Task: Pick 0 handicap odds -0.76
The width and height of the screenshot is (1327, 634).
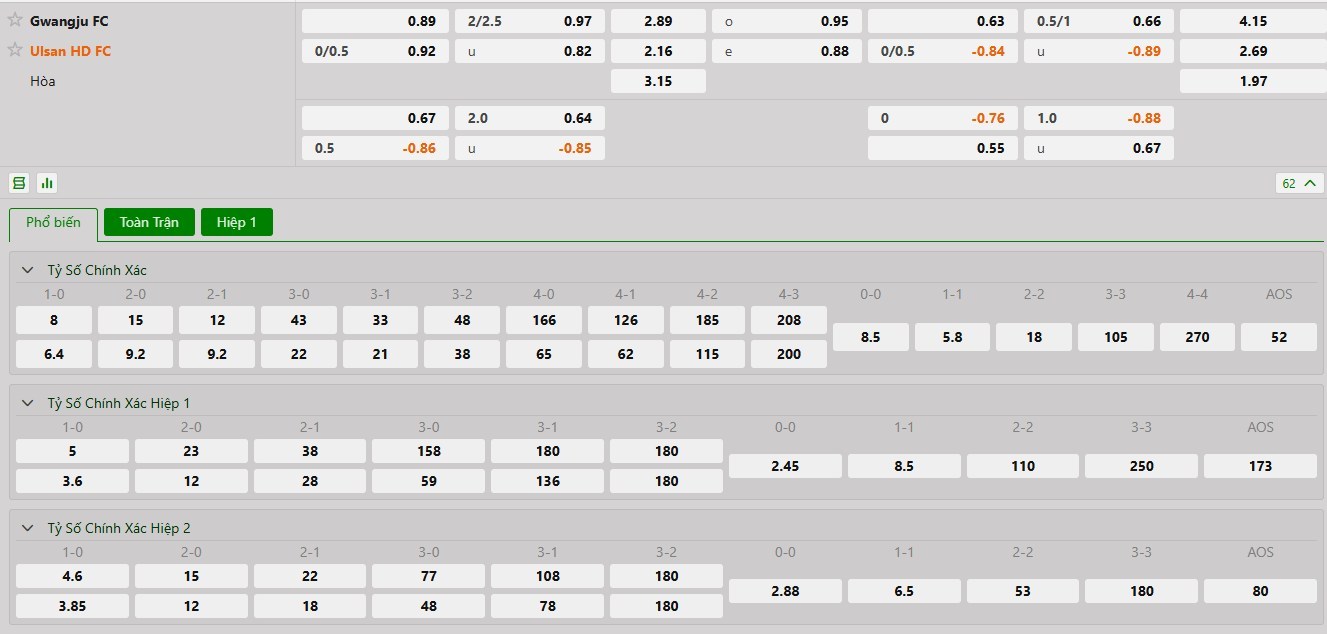Action: (943, 118)
